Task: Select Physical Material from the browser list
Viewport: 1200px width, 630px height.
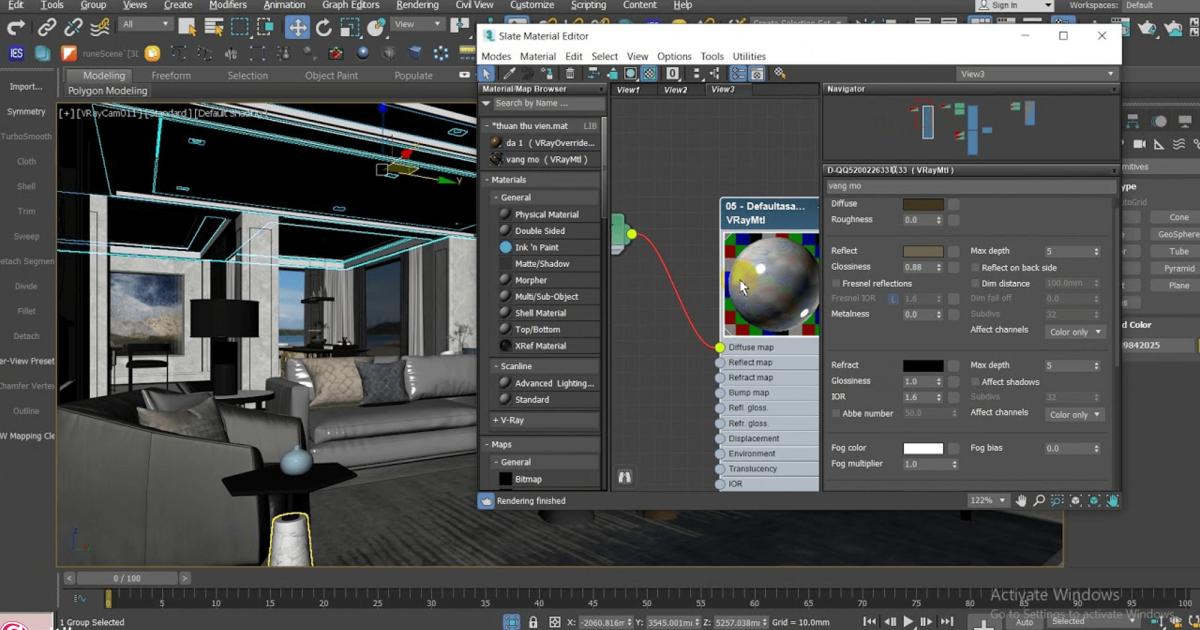Action: pyautogui.click(x=546, y=215)
